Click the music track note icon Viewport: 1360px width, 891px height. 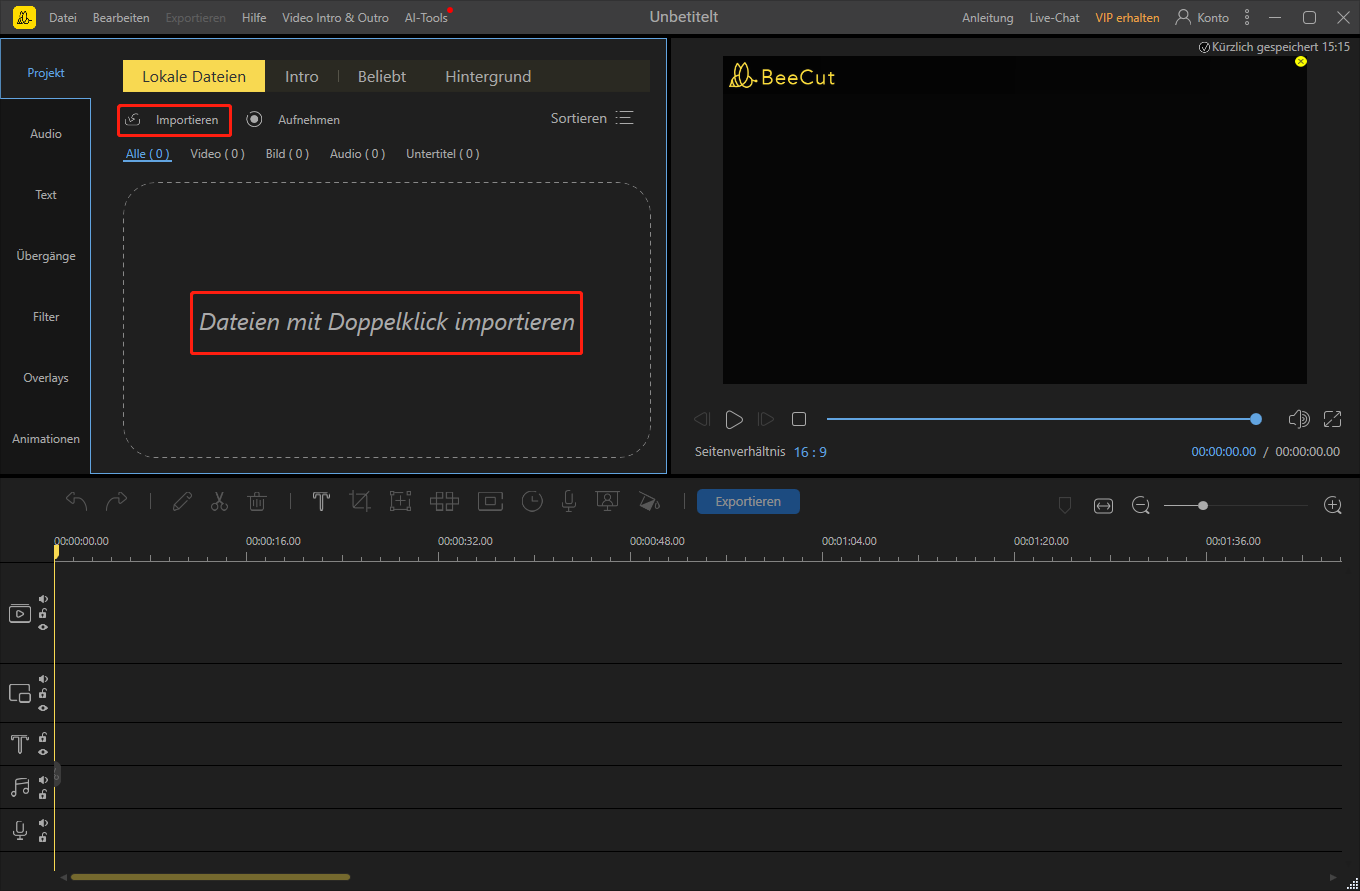pyautogui.click(x=20, y=787)
